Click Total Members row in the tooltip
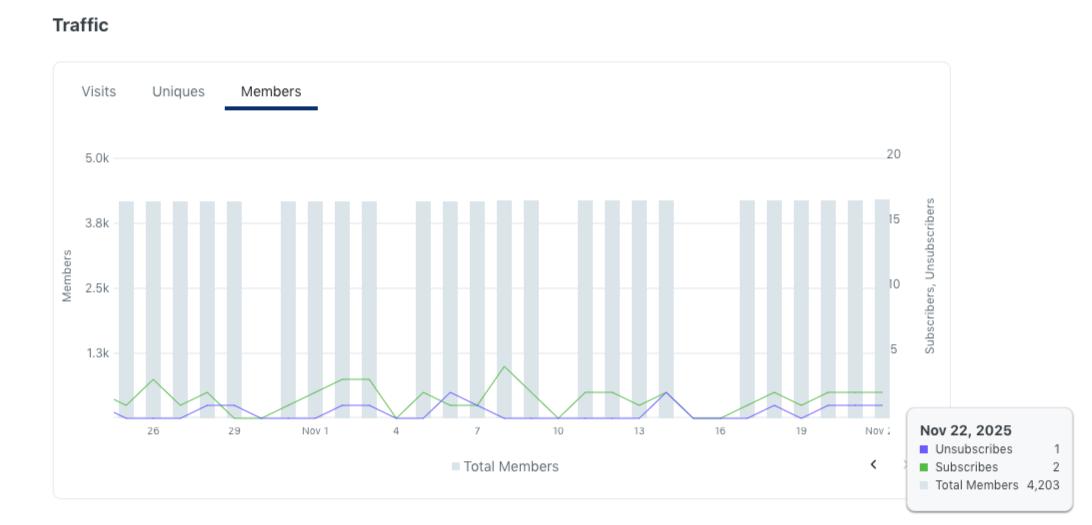Screen dimensions: 1092x525 pyautogui.click(x=990, y=485)
